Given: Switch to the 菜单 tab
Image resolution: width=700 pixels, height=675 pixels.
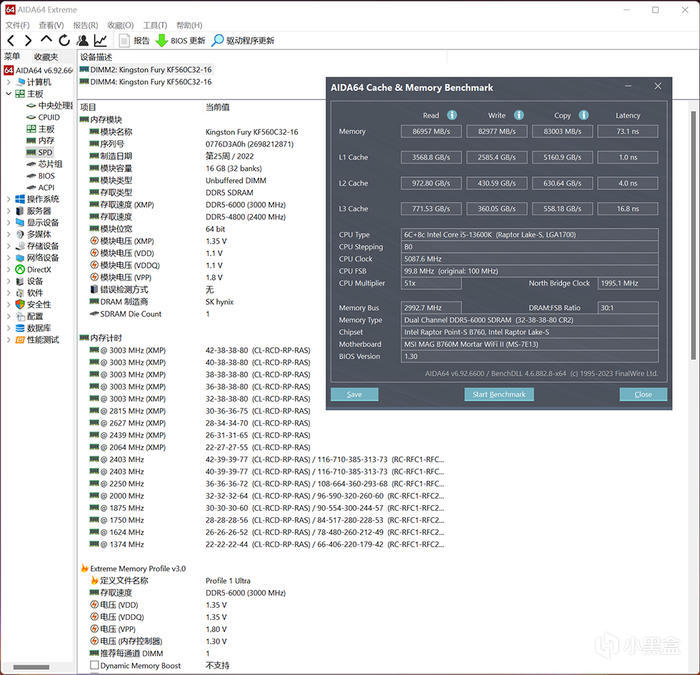Looking at the screenshot, I should (x=12, y=56).
